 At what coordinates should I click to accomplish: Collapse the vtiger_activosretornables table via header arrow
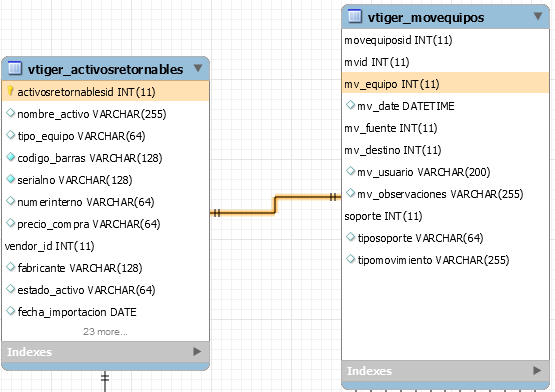point(198,68)
